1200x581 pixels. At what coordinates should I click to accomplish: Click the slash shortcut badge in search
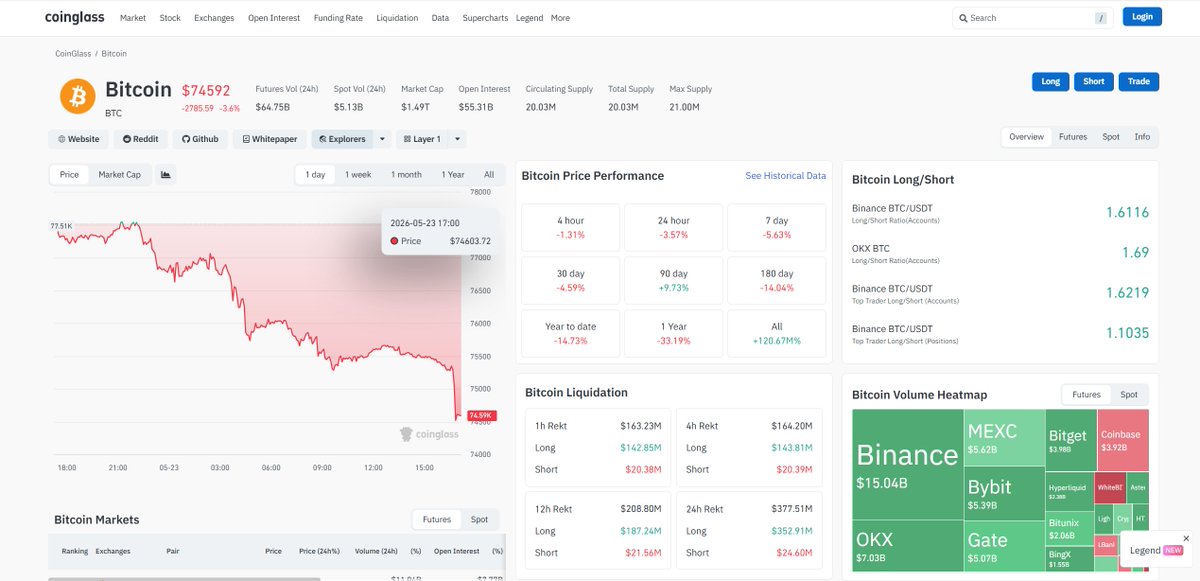pyautogui.click(x=1101, y=18)
